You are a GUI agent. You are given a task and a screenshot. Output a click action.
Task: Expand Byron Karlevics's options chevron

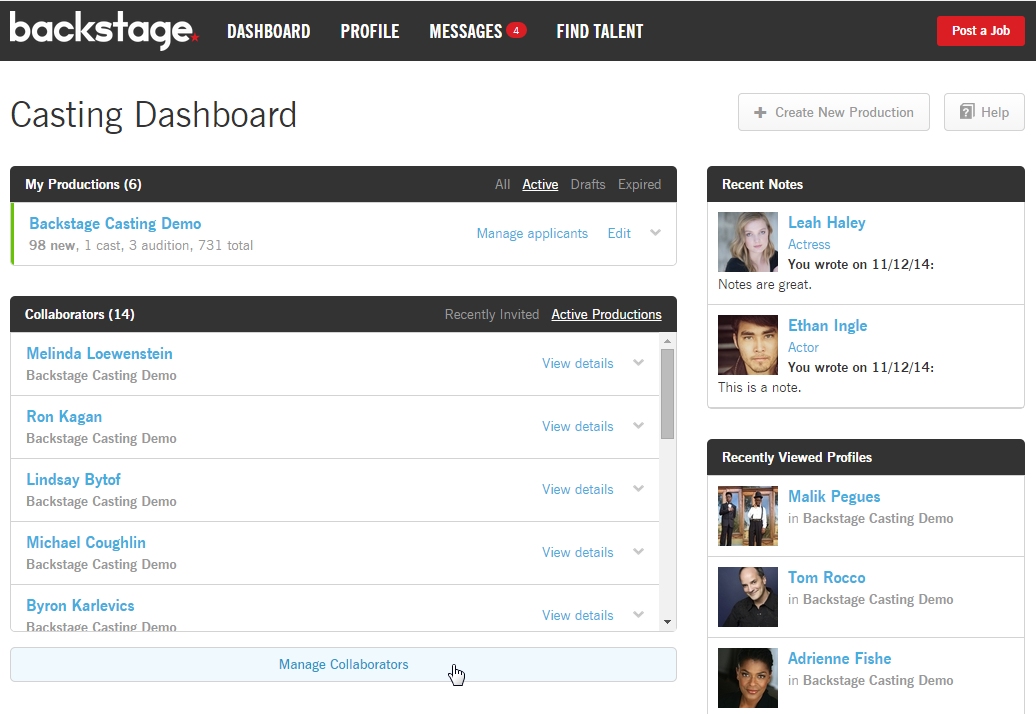click(638, 614)
